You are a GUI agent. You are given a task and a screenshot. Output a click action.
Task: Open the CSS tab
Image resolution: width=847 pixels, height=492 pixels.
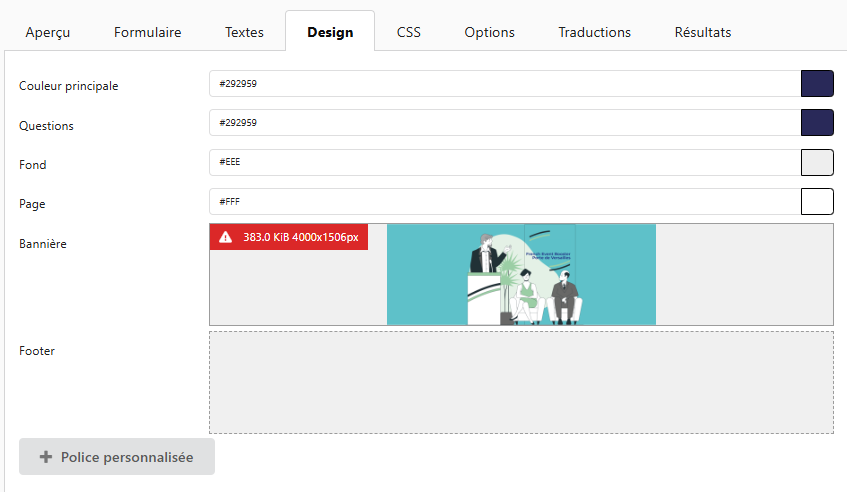pos(408,32)
